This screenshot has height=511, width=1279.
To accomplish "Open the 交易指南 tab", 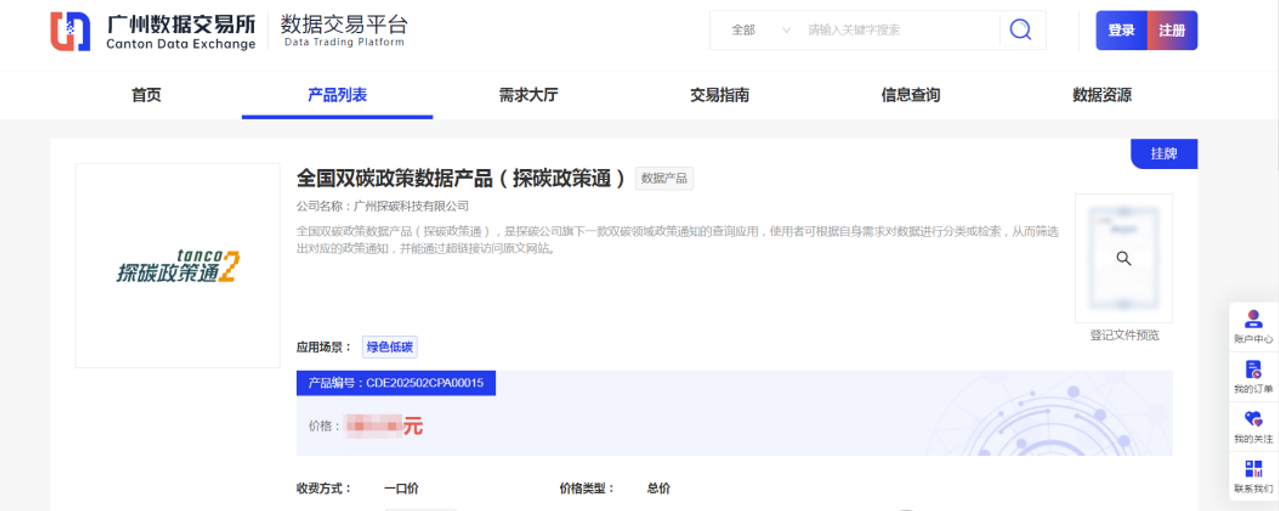I will [719, 95].
